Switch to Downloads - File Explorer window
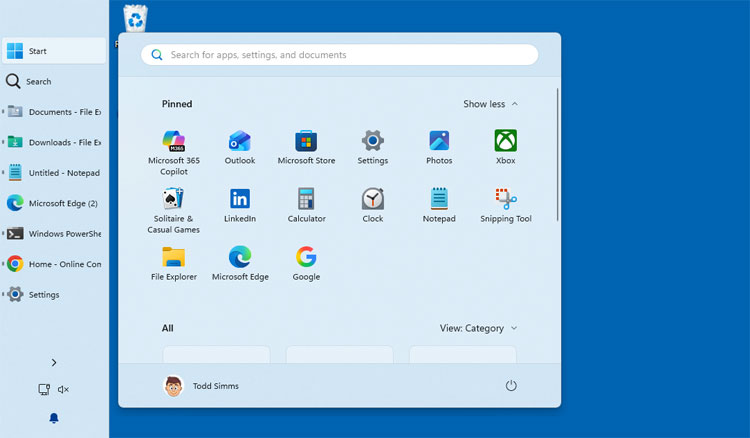Screen dimensions: 750x438 click(54, 142)
